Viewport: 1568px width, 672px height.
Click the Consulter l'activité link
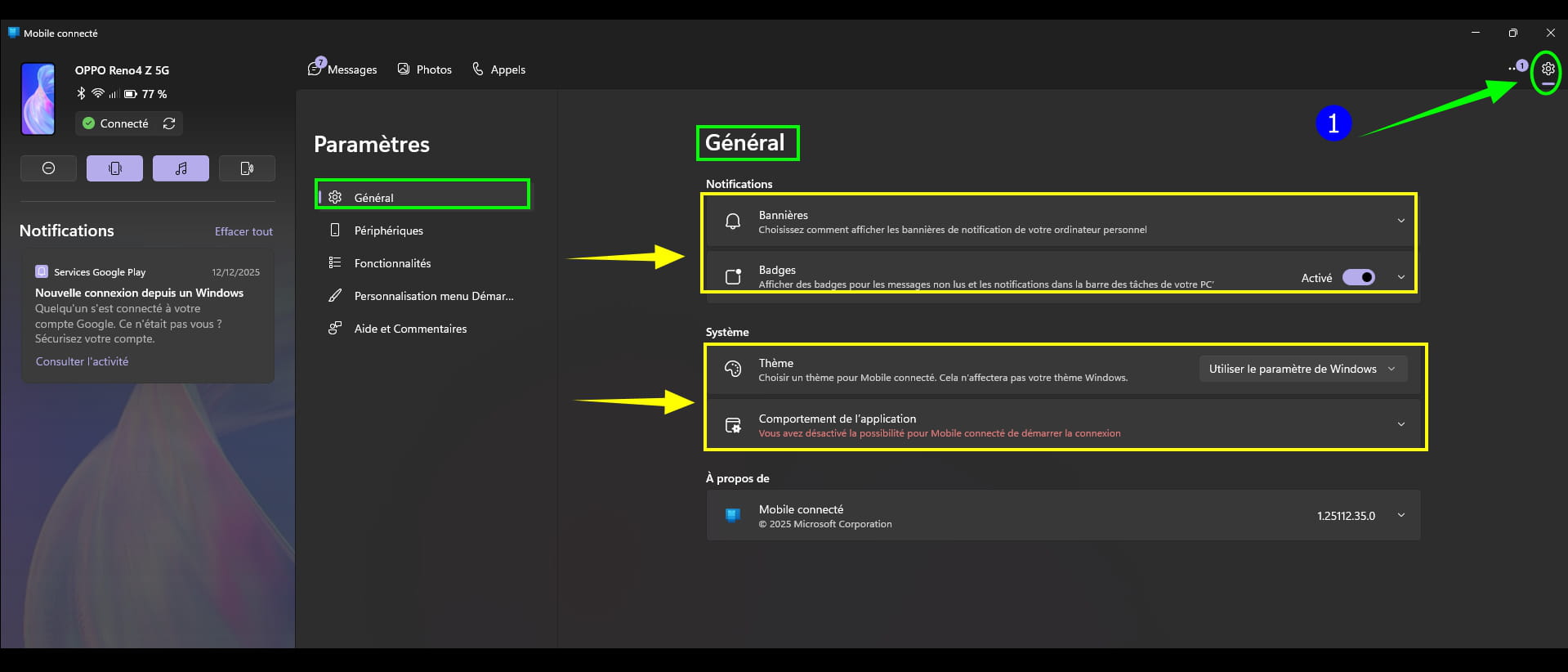(82, 361)
